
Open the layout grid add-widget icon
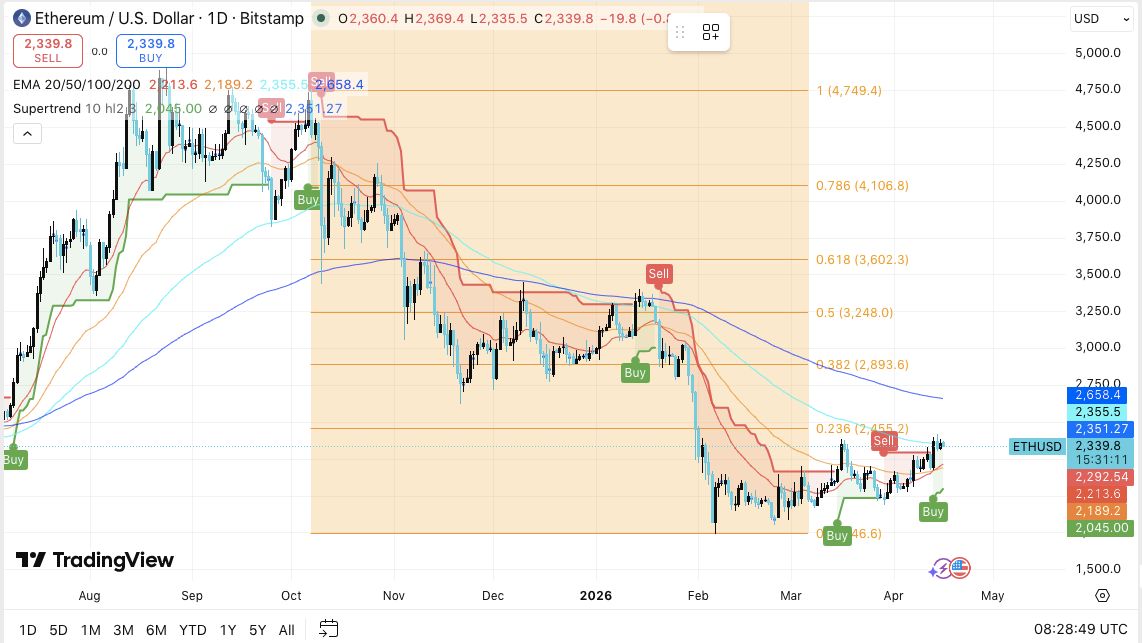coord(711,32)
